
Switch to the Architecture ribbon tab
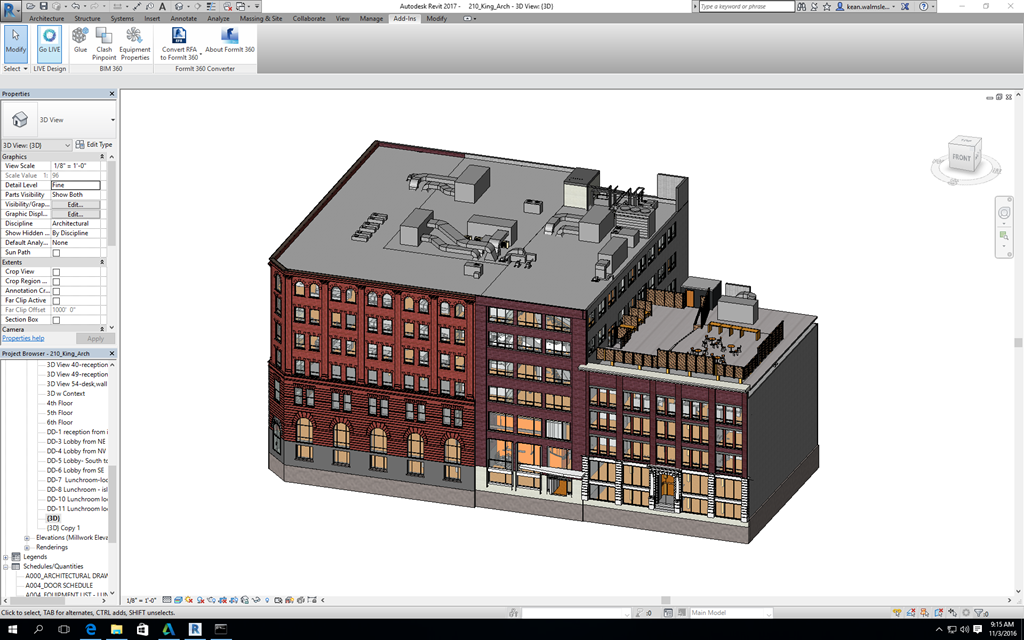click(x=46, y=18)
